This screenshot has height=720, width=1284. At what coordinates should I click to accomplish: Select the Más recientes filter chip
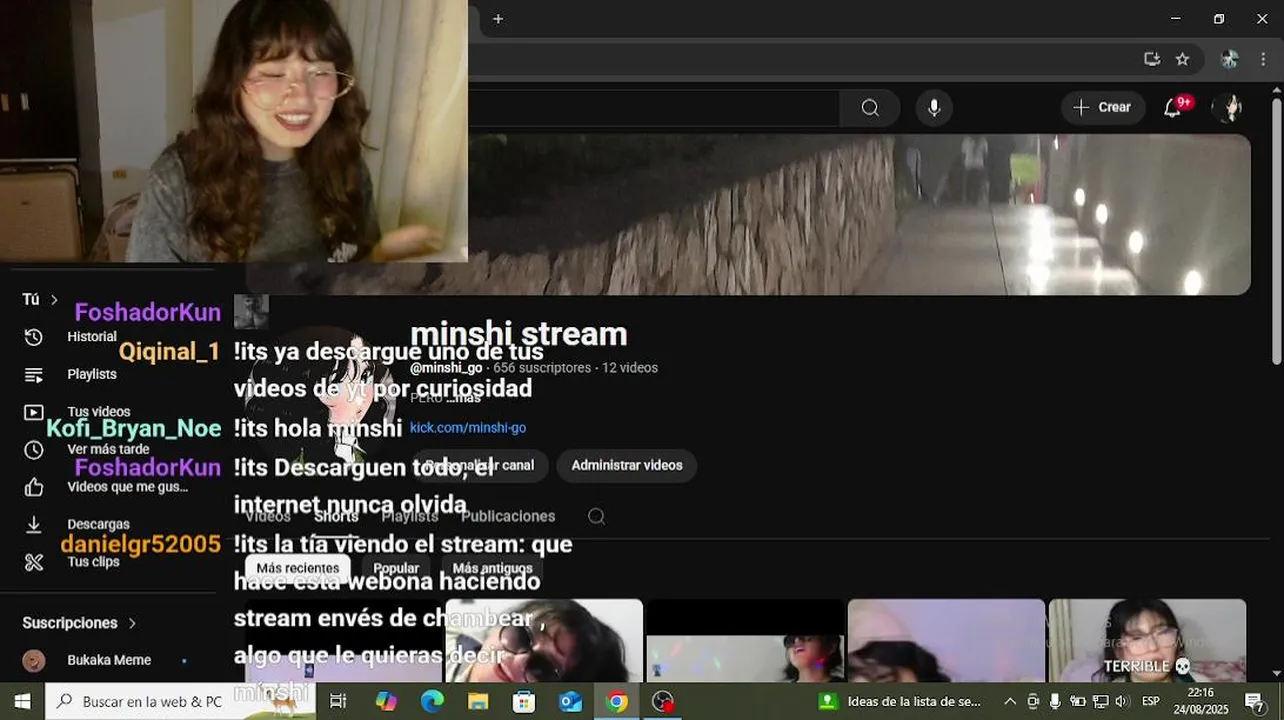coord(297,568)
